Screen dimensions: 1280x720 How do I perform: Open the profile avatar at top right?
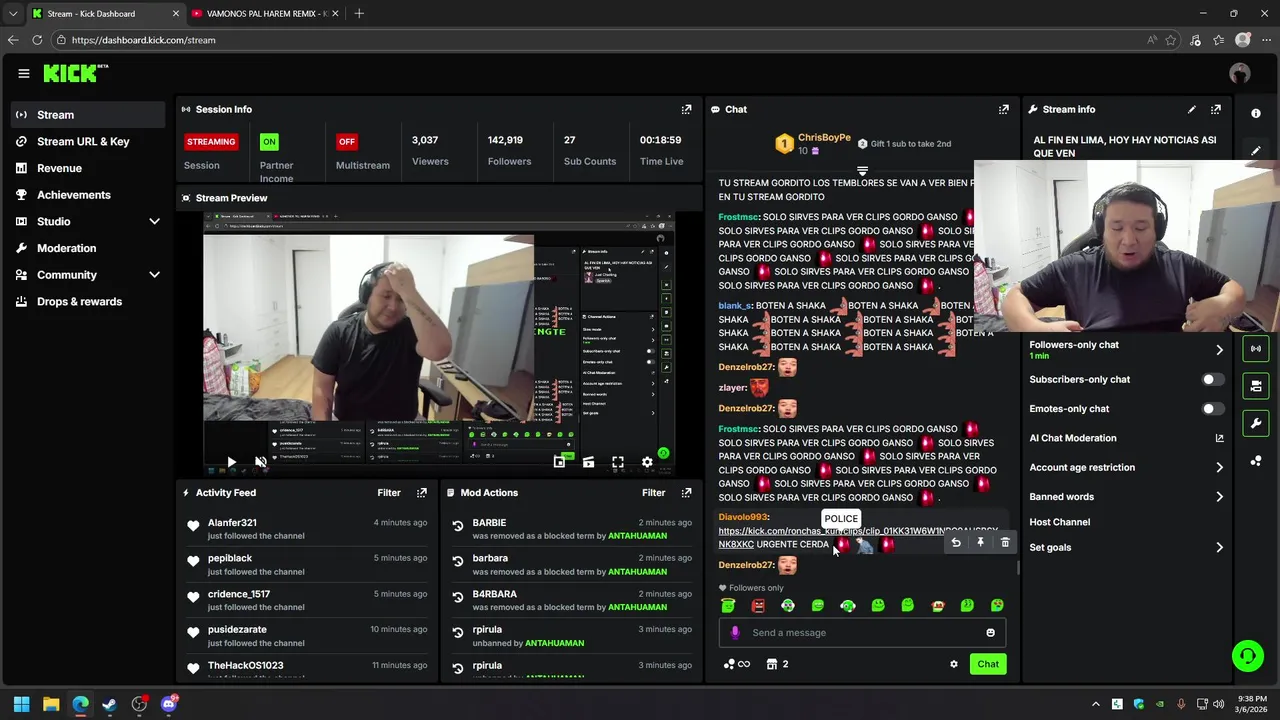[x=1240, y=73]
